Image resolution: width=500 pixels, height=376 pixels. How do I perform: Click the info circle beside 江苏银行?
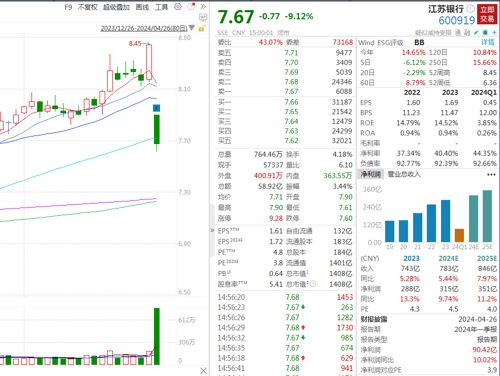[470, 8]
